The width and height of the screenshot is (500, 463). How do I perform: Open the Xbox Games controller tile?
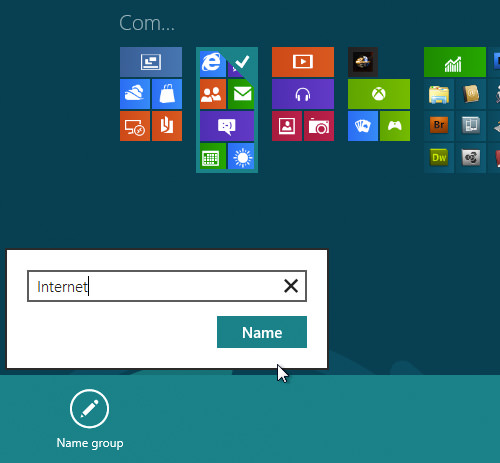click(395, 126)
